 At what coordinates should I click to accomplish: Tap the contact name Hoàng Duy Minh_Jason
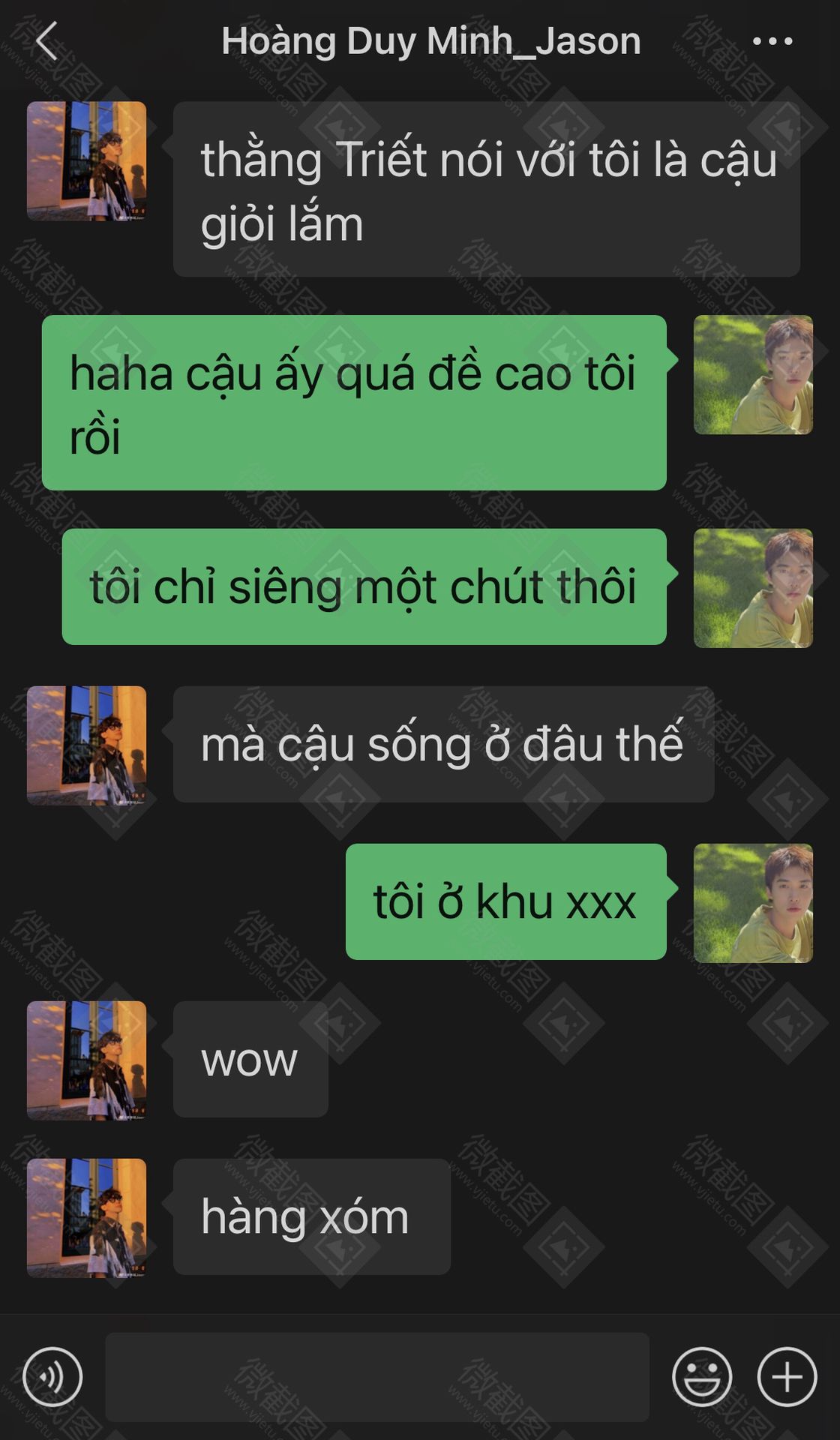tap(431, 41)
